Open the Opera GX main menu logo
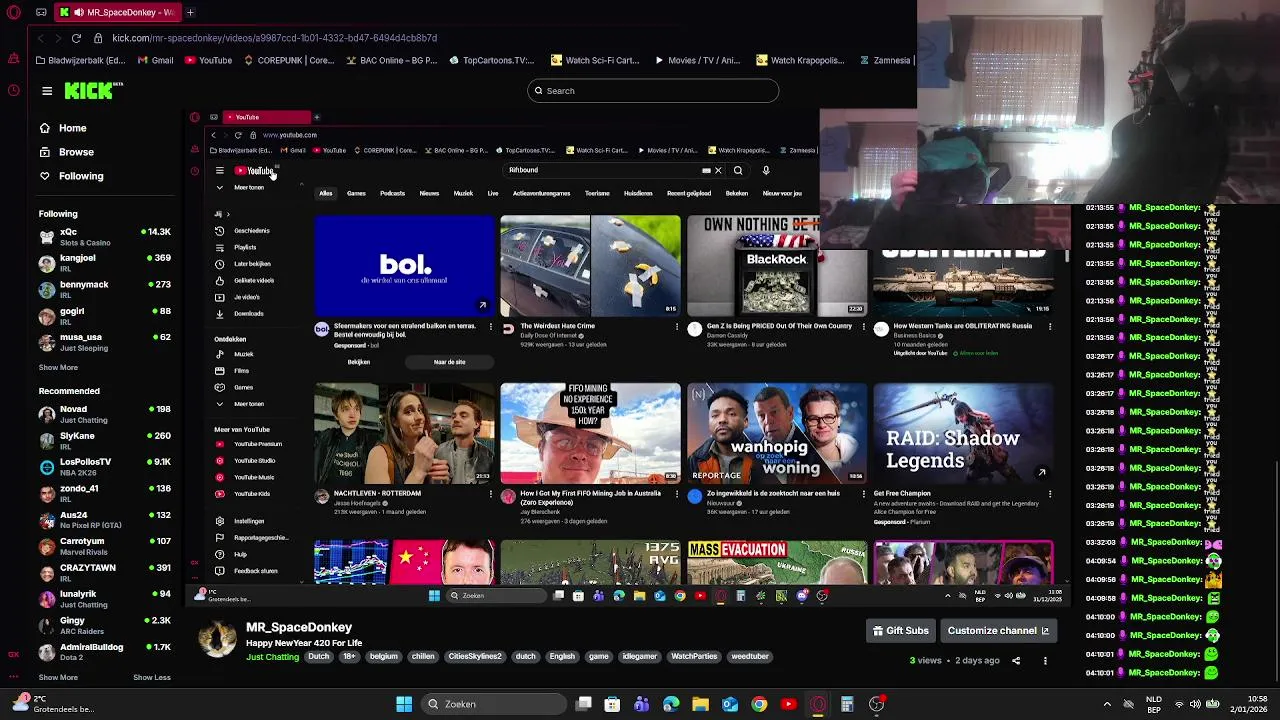Image resolution: width=1280 pixels, height=720 pixels. (13, 12)
